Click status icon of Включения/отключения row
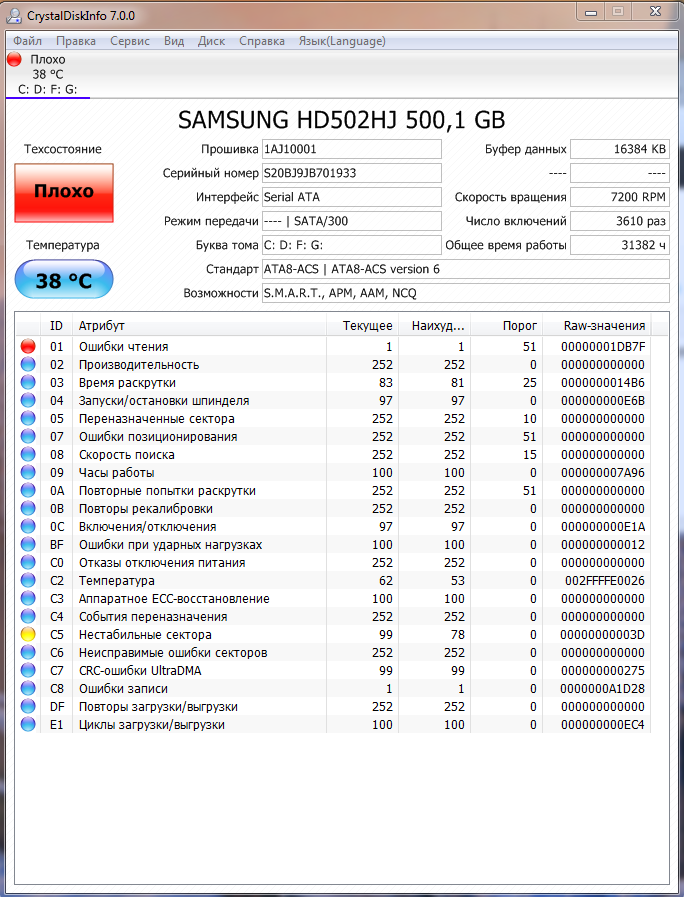Image resolution: width=684 pixels, height=897 pixels. click(28, 526)
